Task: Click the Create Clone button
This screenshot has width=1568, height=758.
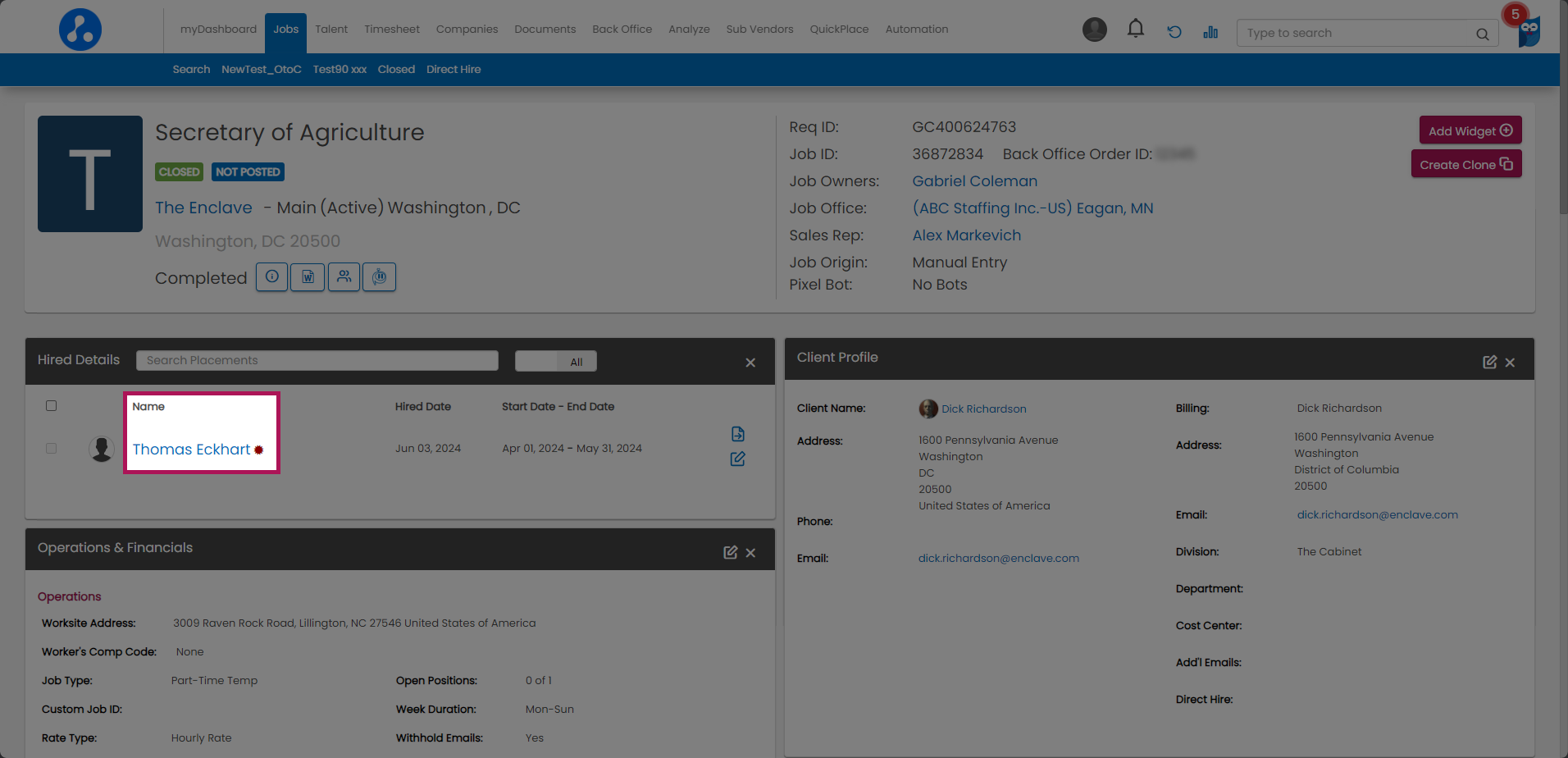Action: pos(1465,164)
